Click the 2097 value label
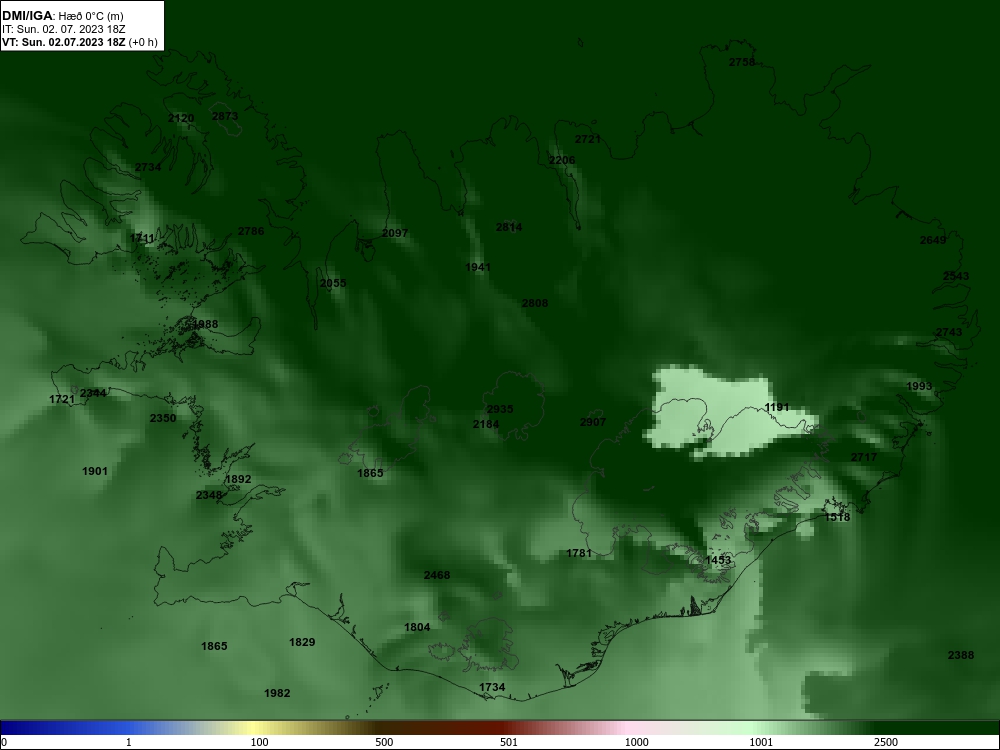1000x750 pixels. click(x=395, y=233)
